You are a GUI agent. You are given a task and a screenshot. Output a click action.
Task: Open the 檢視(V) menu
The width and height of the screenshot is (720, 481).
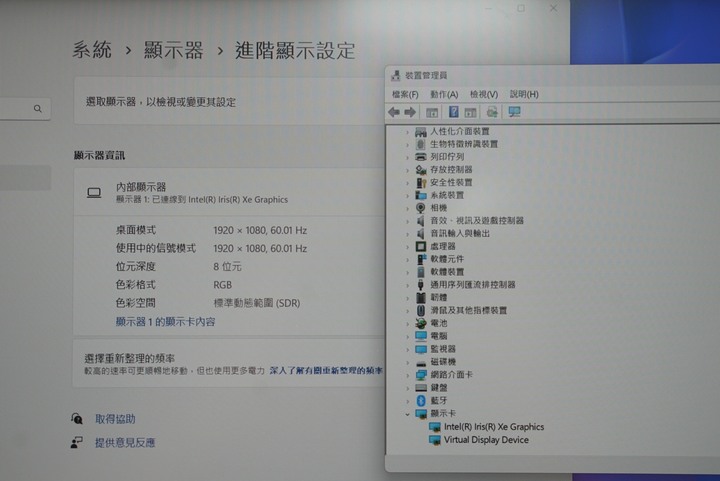tap(484, 95)
